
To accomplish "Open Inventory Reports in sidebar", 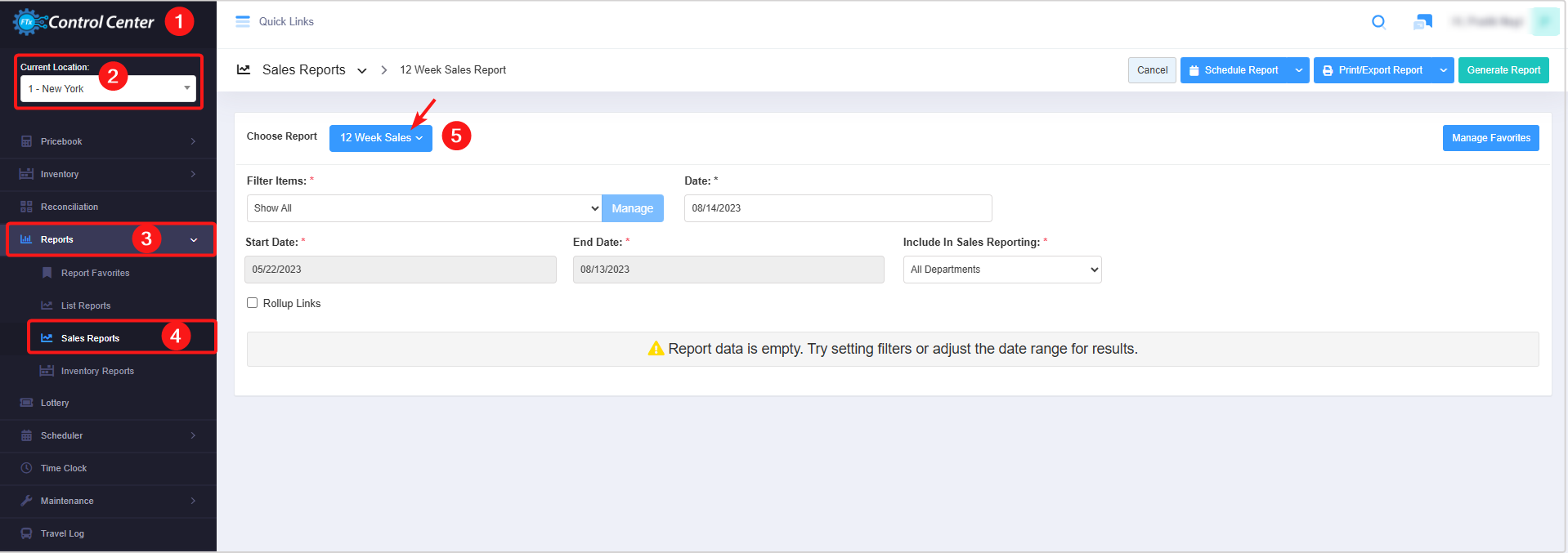I will pyautogui.click(x=96, y=371).
